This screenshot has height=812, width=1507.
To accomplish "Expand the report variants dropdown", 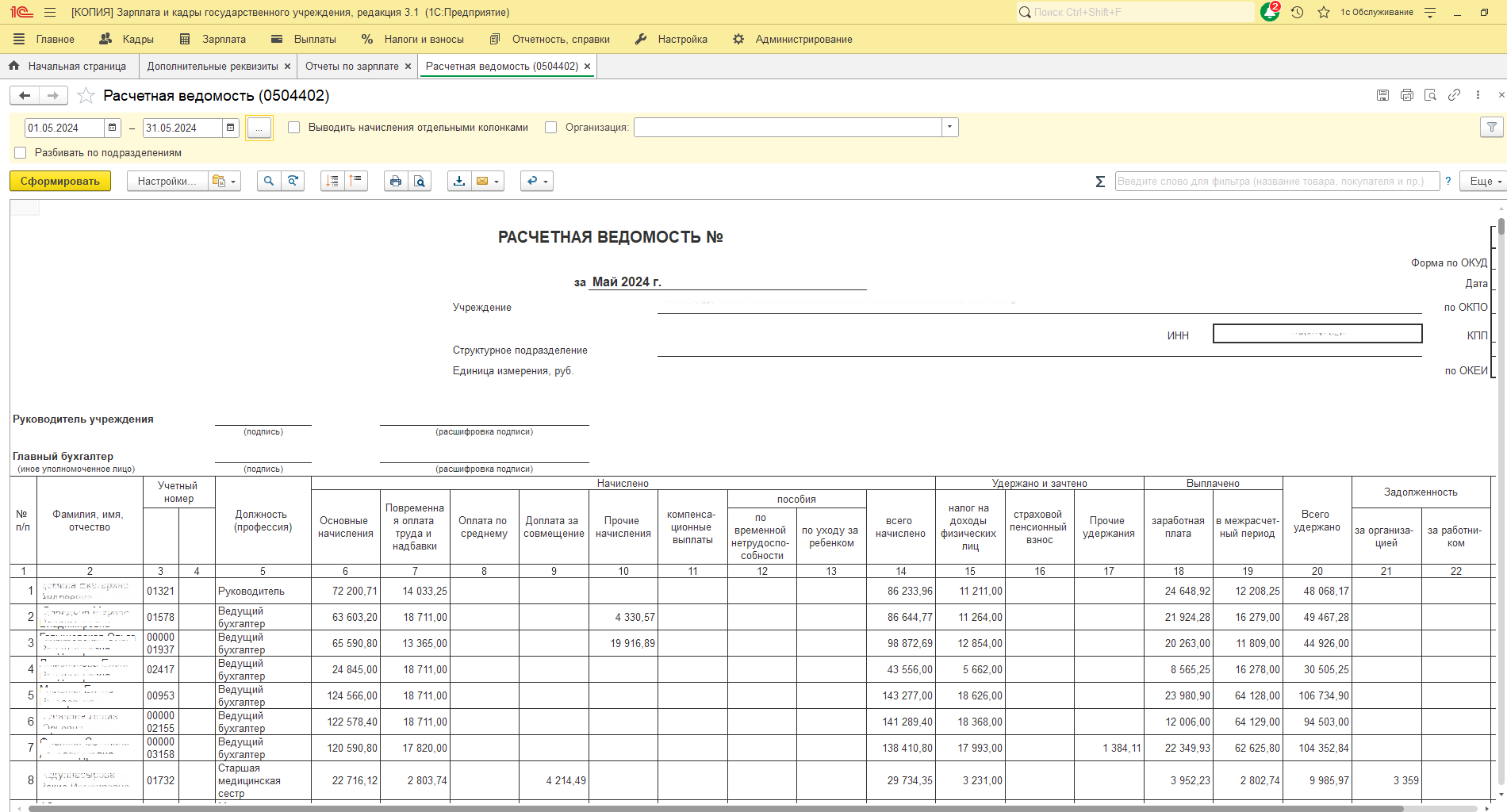I will pyautogui.click(x=224, y=181).
